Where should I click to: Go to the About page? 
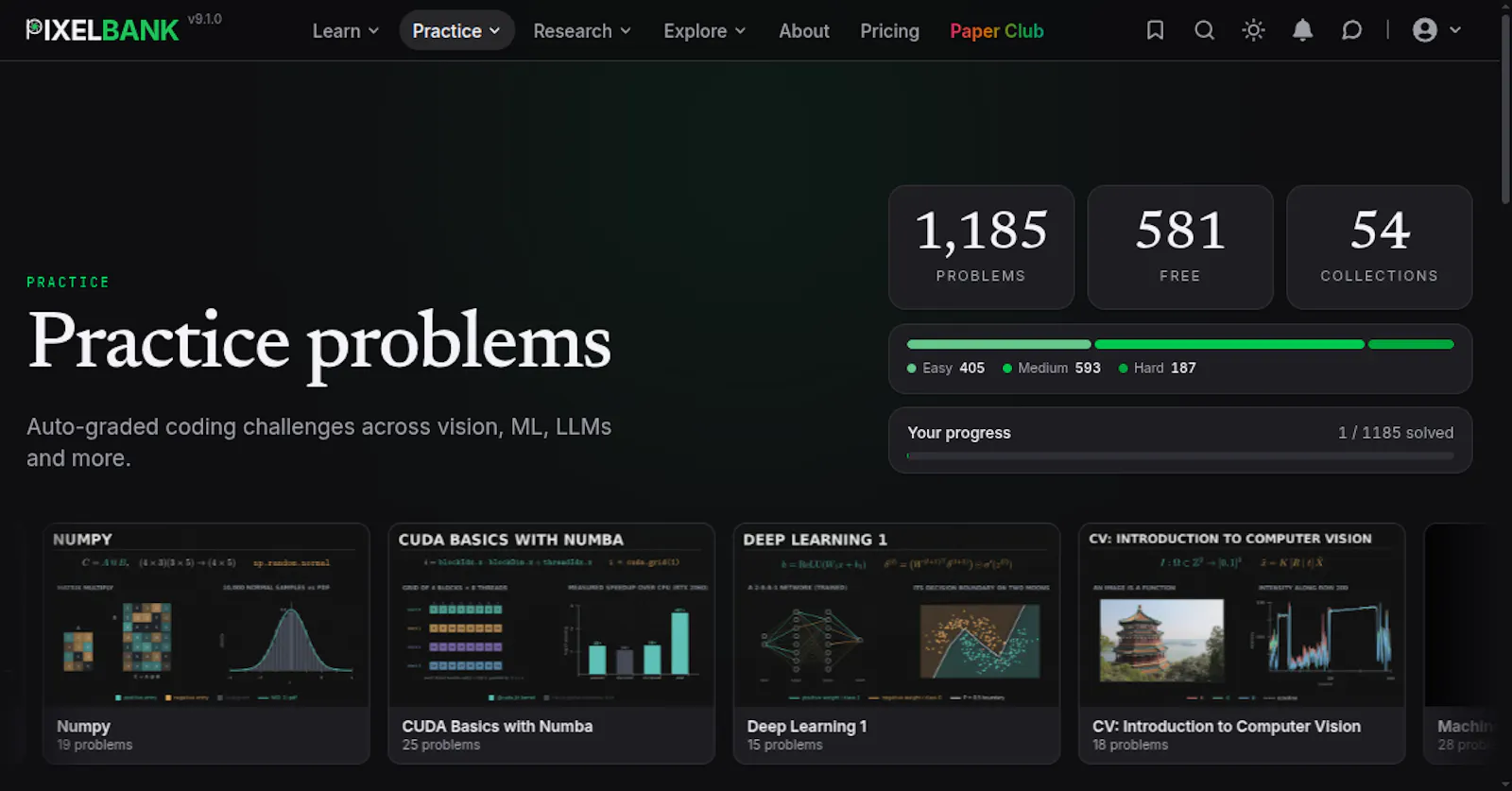(x=804, y=30)
